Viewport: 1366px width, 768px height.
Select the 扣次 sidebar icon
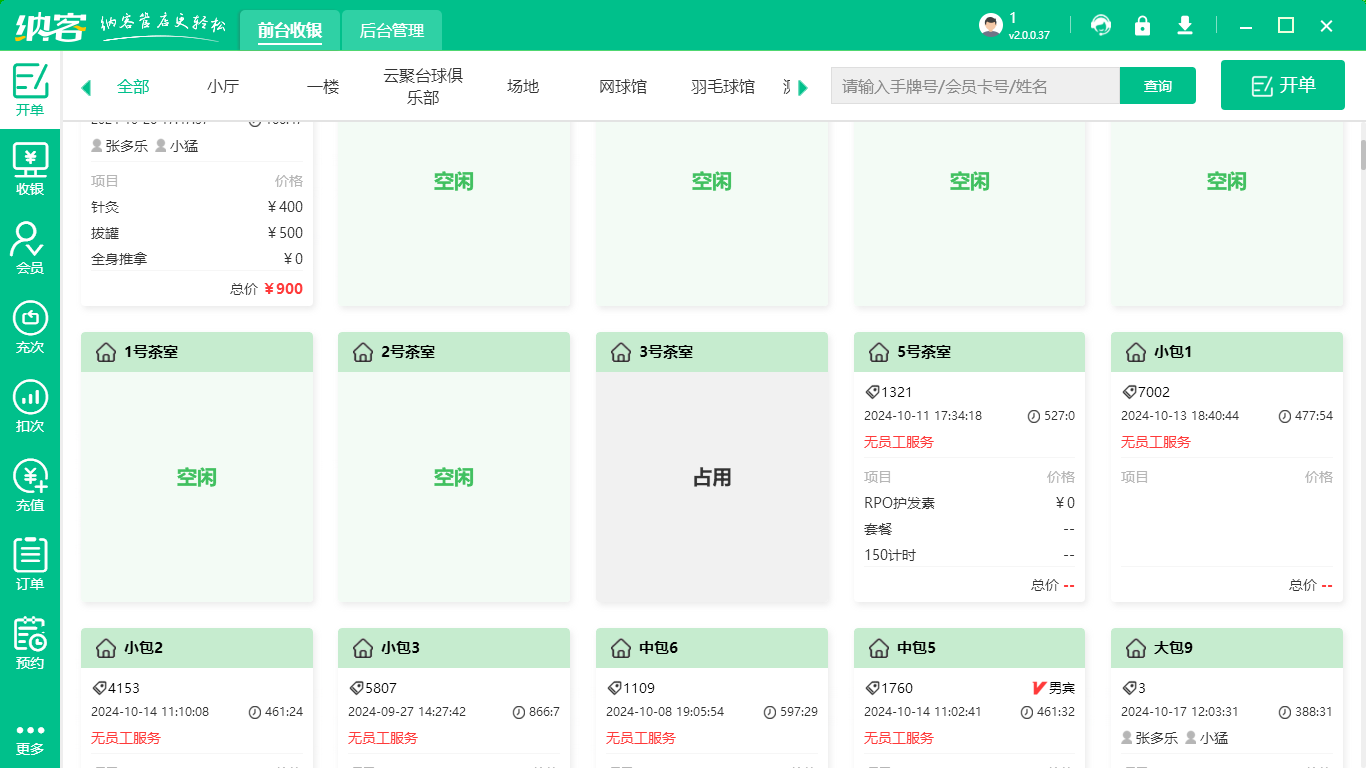pos(30,407)
